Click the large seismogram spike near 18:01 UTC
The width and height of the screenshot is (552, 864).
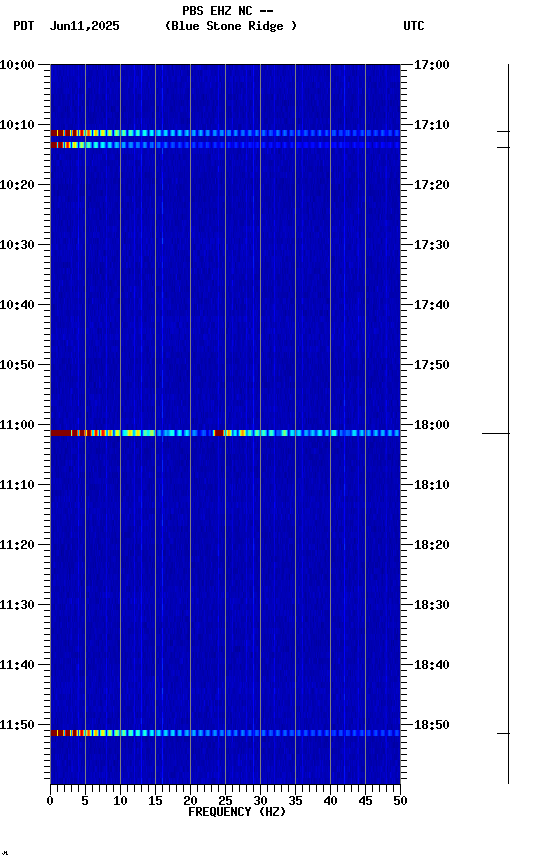[496, 434]
